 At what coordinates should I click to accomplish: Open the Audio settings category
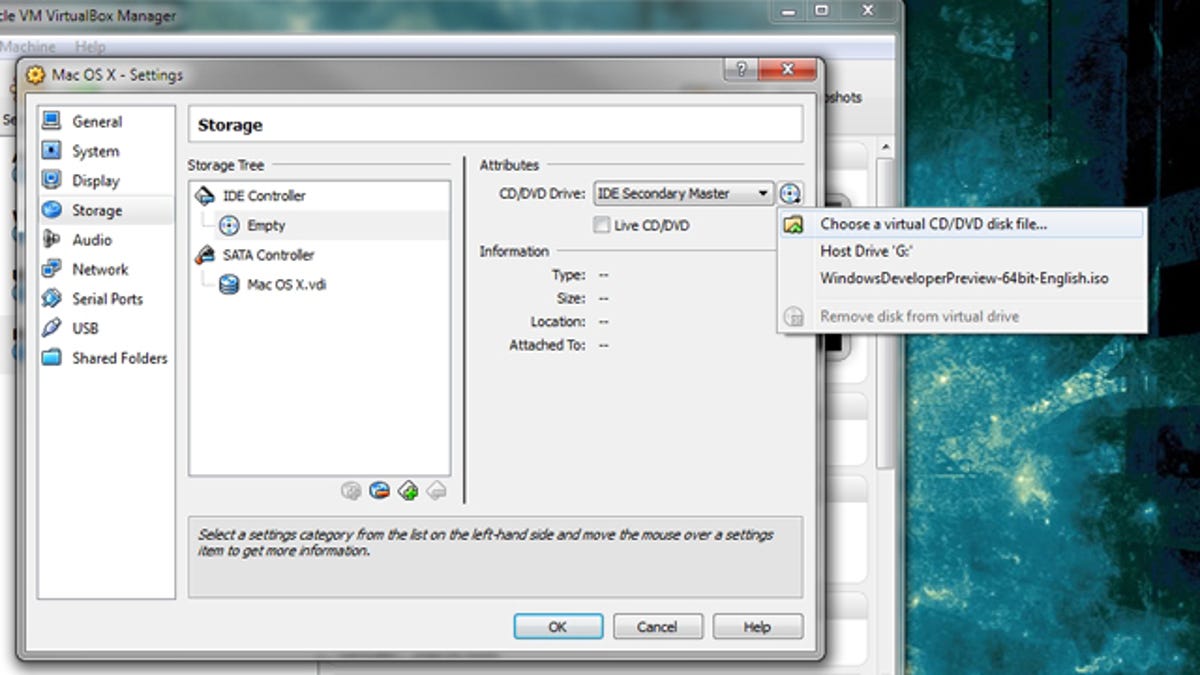click(x=92, y=240)
